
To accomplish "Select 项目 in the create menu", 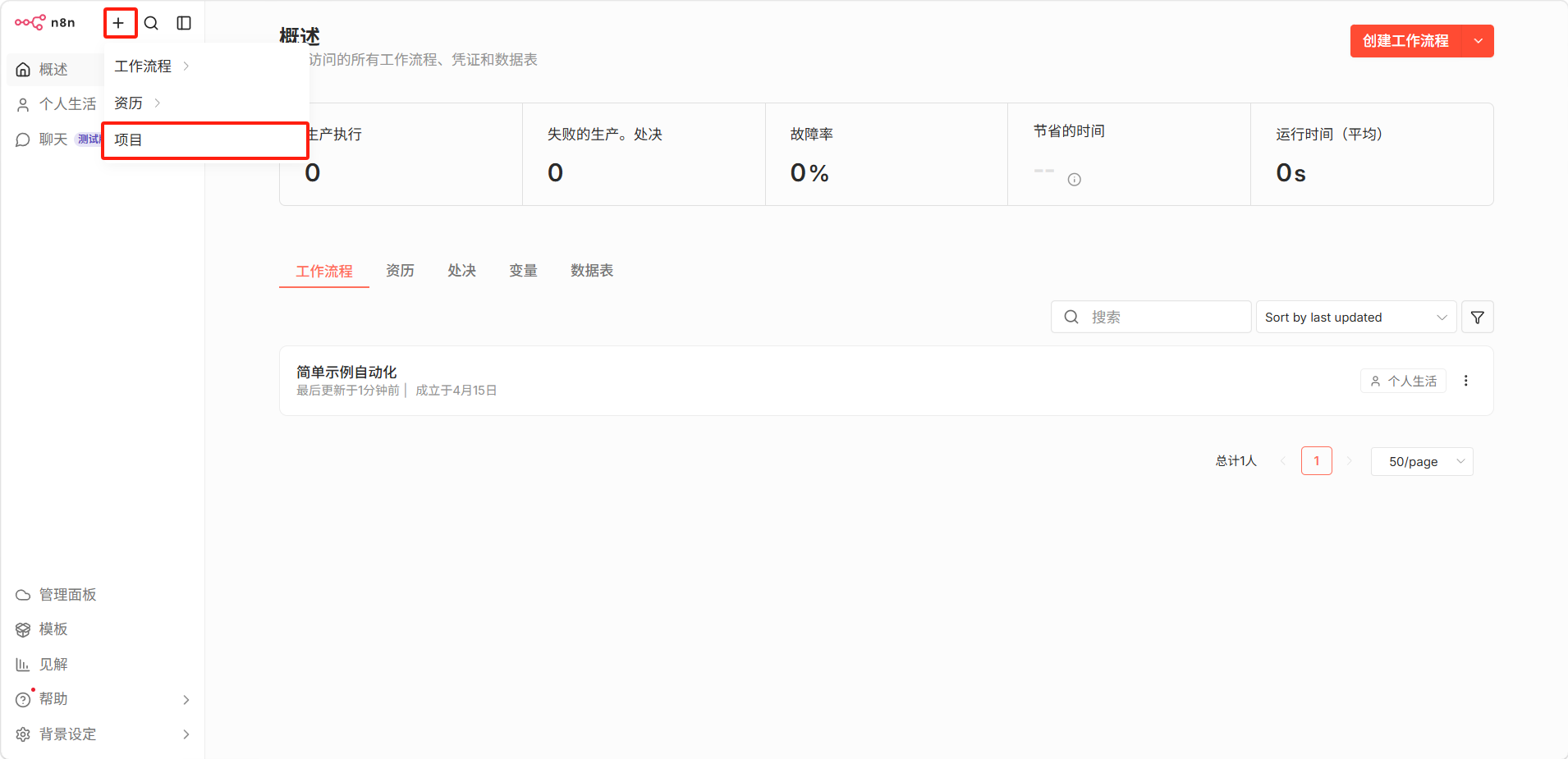I will click(205, 140).
